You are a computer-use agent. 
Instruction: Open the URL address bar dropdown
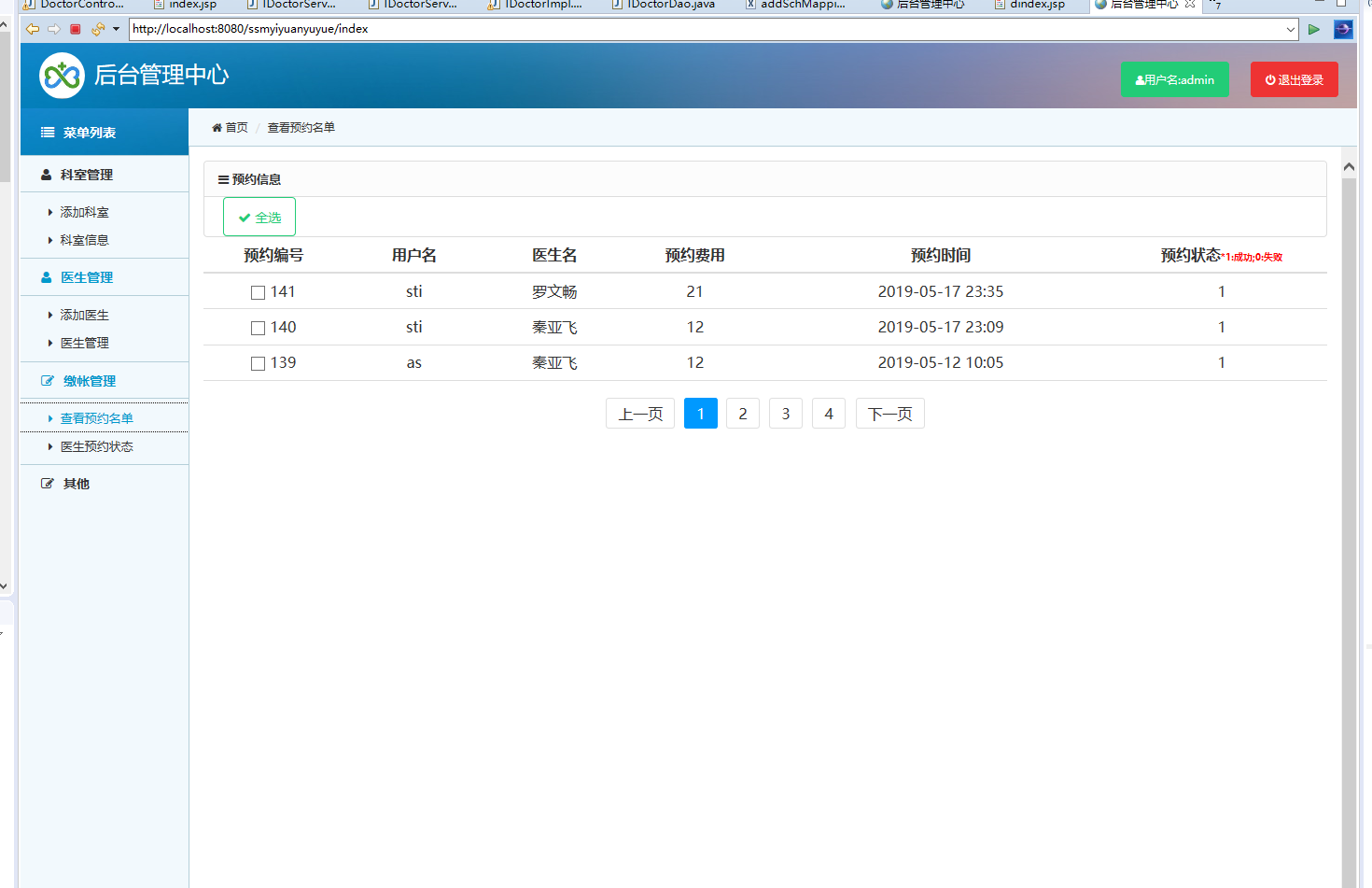[x=1291, y=29]
